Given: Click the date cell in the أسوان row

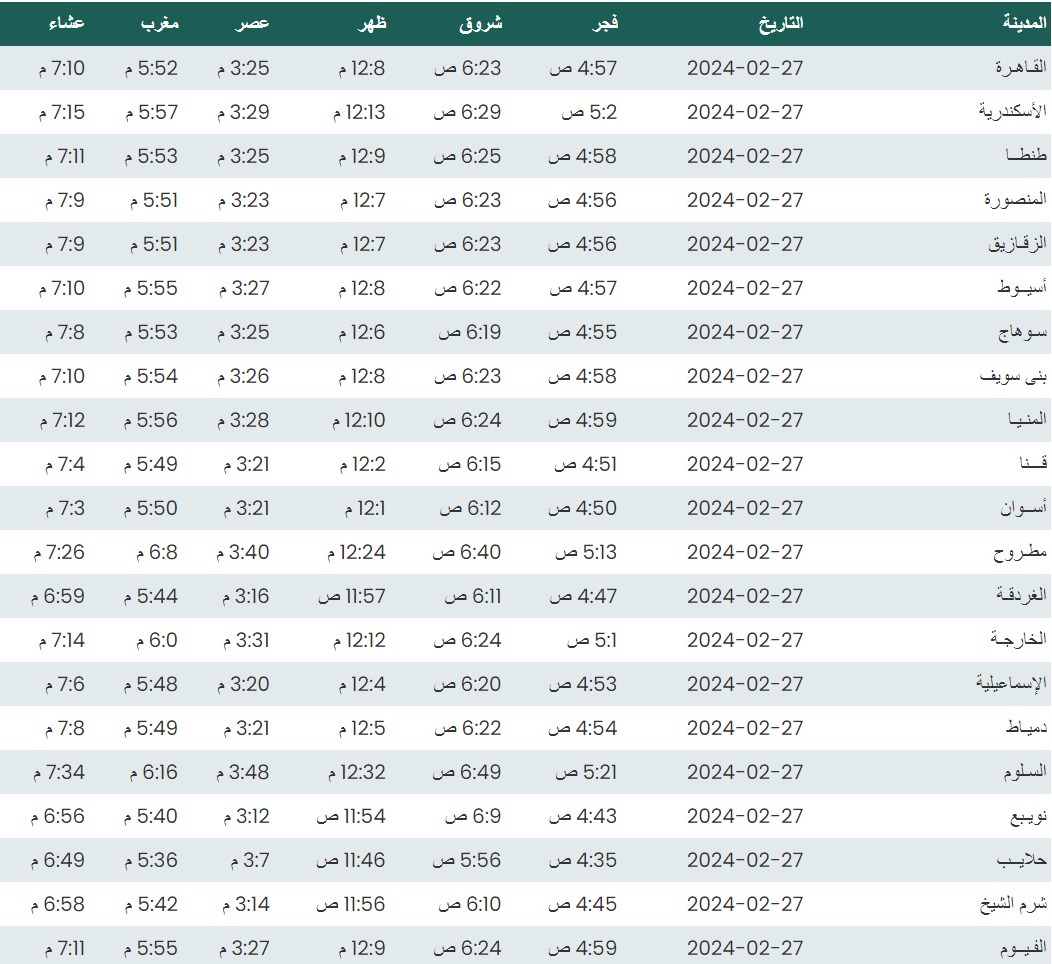Looking at the screenshot, I should pyautogui.click(x=745, y=508).
